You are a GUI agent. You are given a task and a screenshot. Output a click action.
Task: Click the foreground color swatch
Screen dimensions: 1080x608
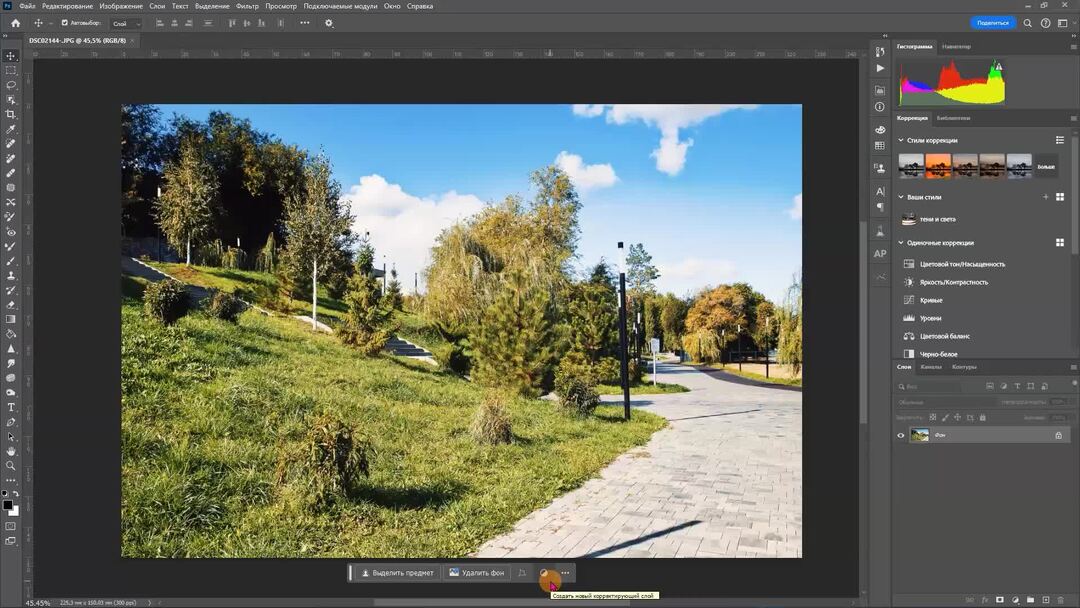8,505
